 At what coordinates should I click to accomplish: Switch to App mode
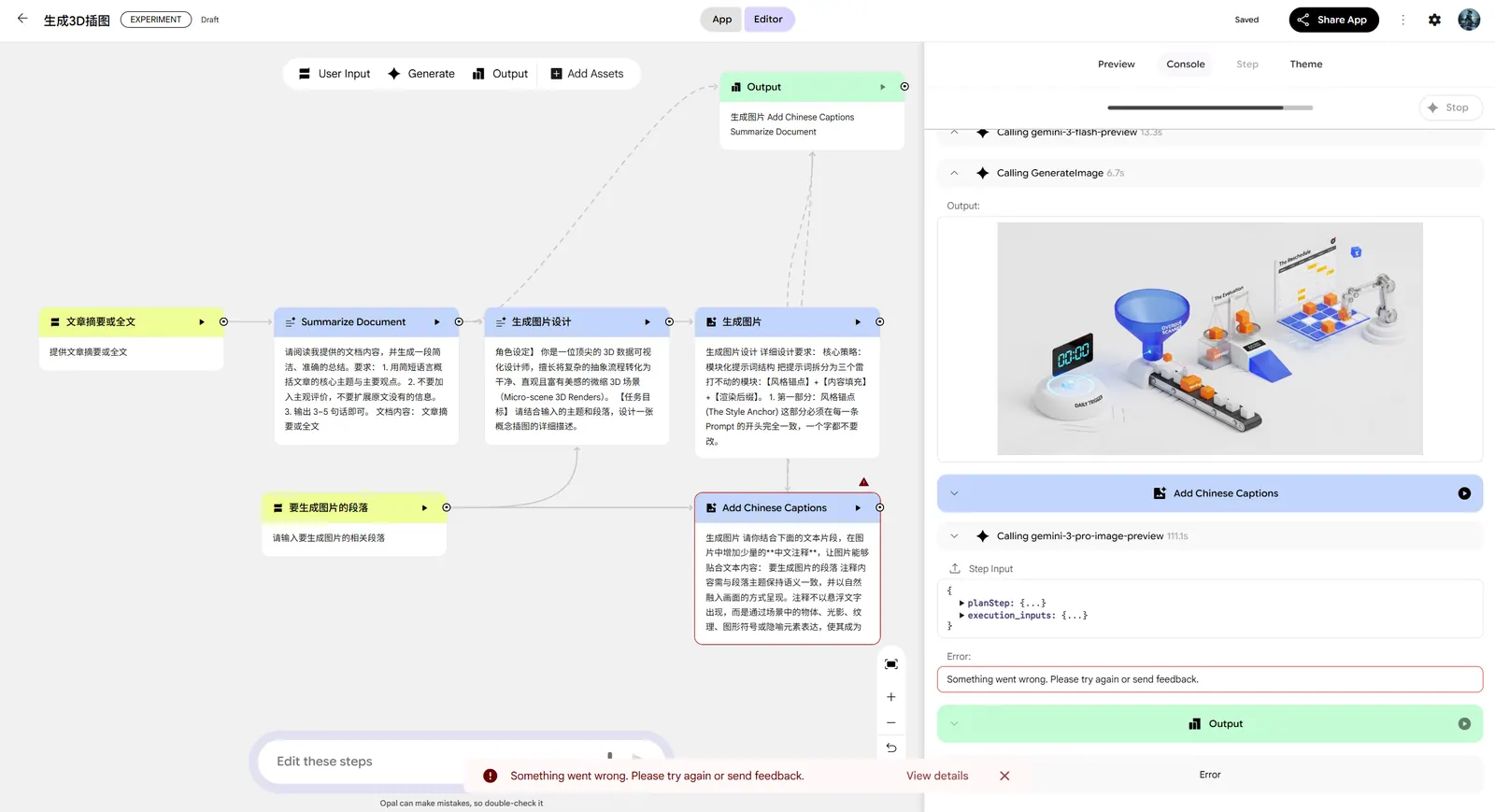(721, 20)
